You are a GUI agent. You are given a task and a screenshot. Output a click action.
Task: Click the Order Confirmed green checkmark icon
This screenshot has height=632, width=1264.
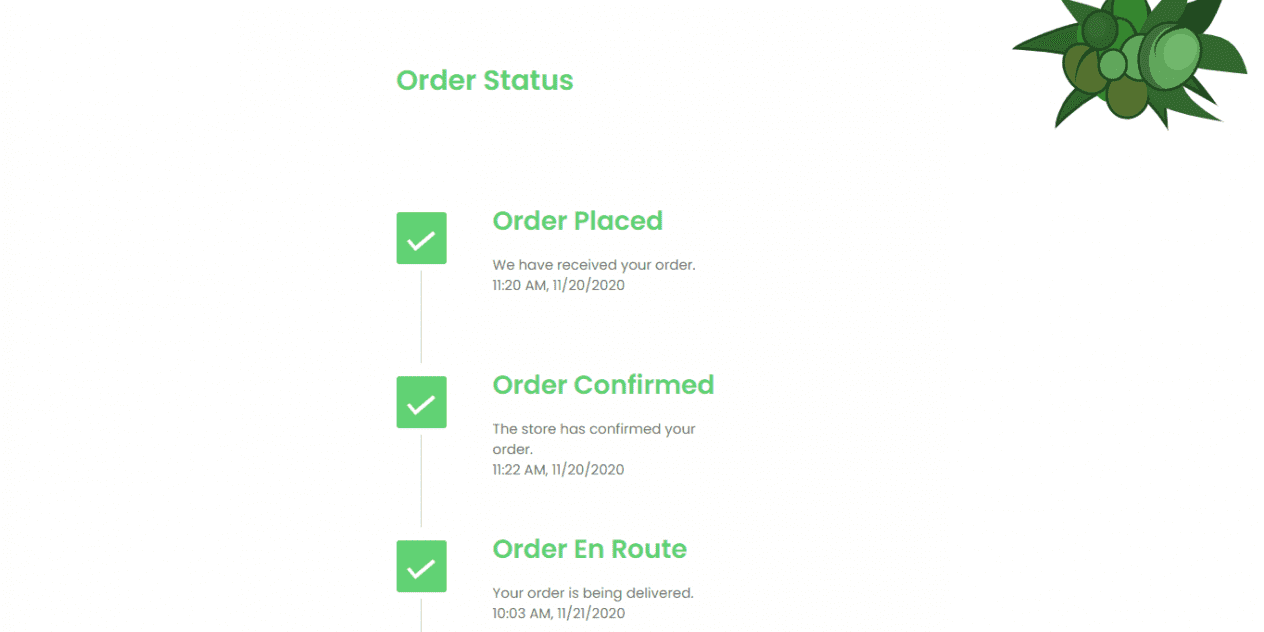[421, 402]
